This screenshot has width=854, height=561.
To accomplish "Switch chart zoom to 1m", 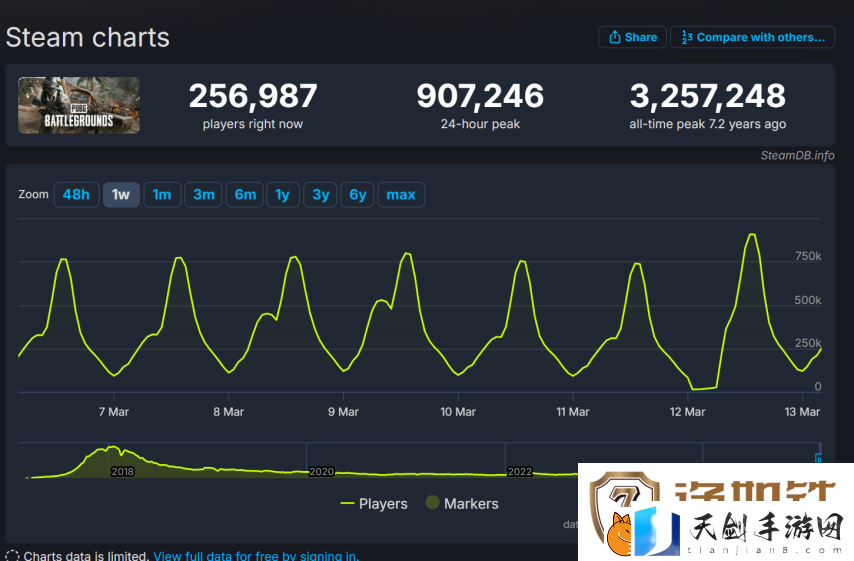I will (162, 194).
